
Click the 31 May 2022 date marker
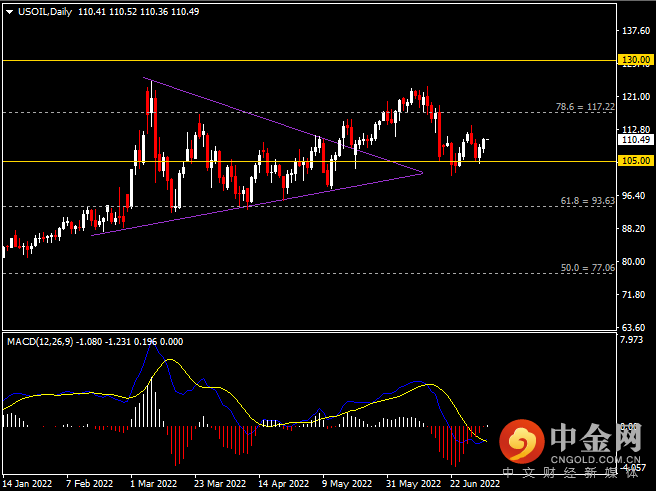(412, 483)
